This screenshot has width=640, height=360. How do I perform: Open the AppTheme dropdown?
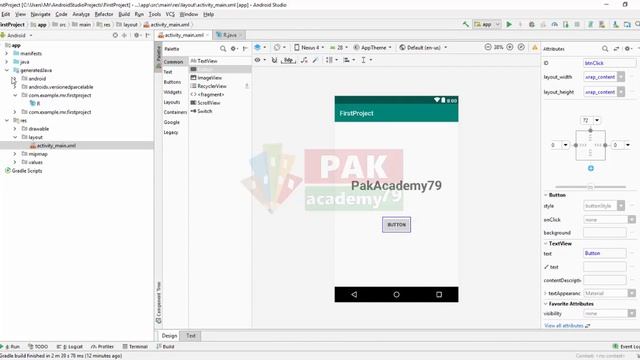pyautogui.click(x=373, y=47)
